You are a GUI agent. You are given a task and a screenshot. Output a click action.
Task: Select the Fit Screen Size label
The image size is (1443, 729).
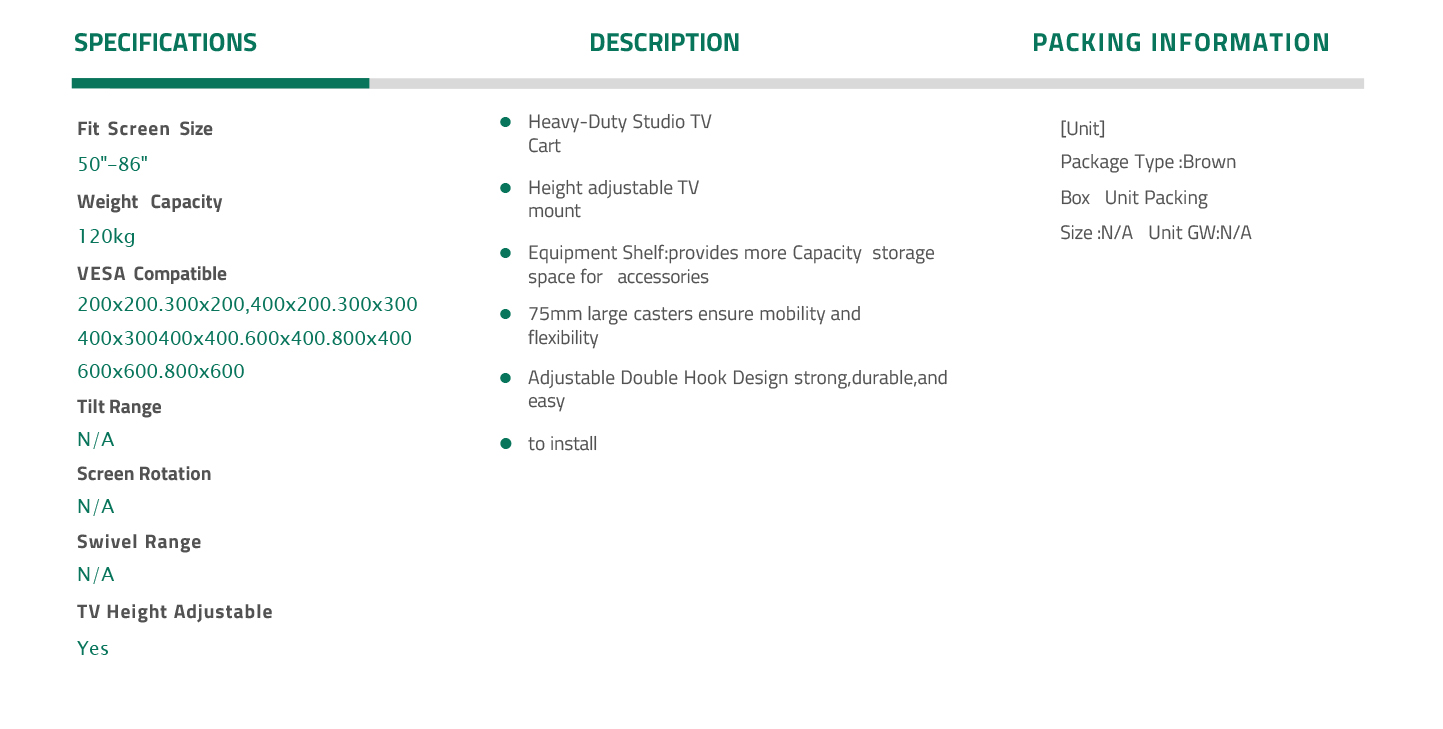(145, 129)
